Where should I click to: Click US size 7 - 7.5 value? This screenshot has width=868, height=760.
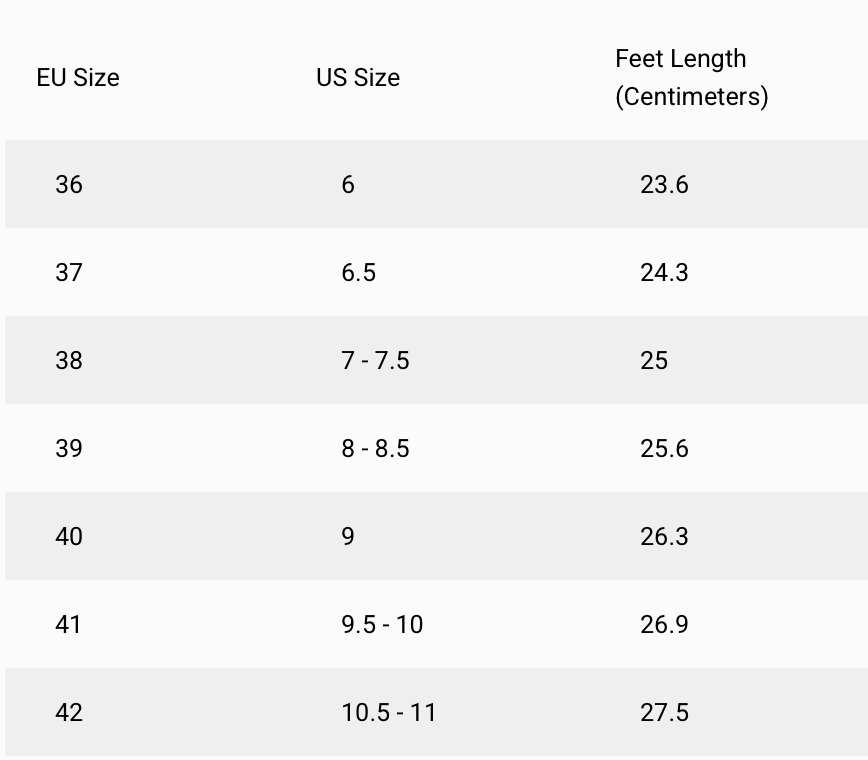(x=375, y=361)
